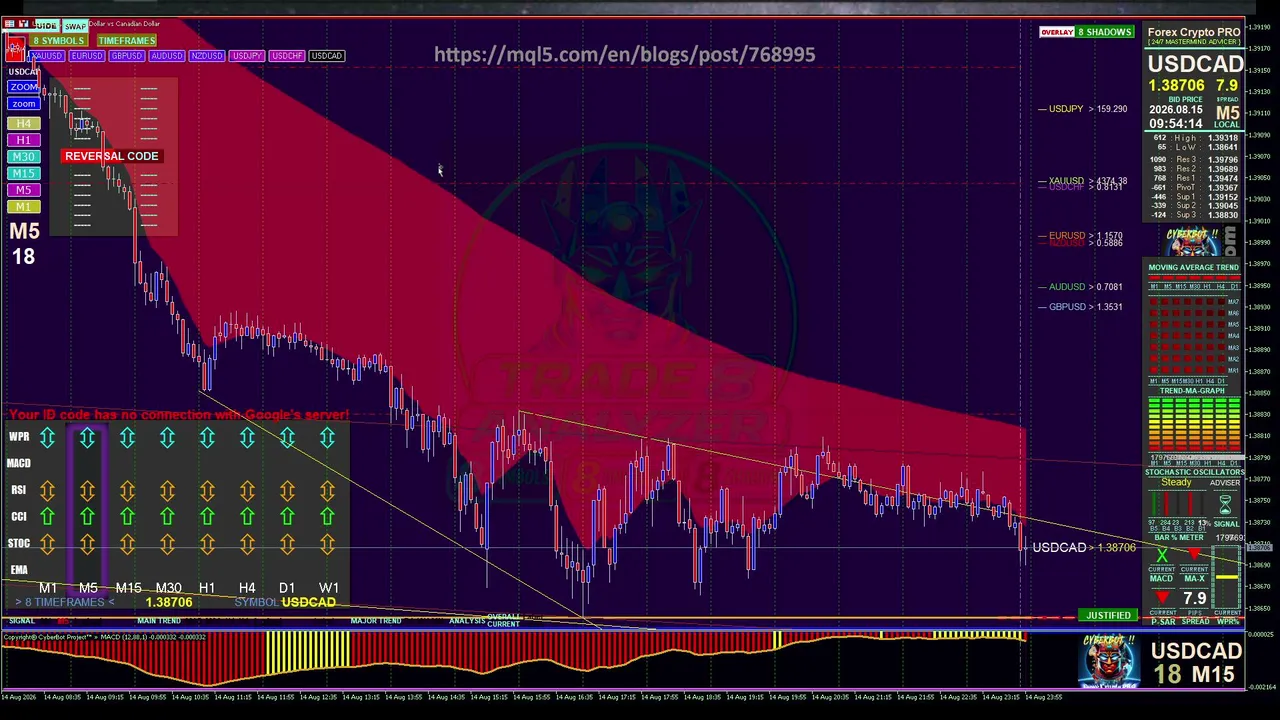
Task: Switch to H1 timeframe button
Action: click(23, 140)
